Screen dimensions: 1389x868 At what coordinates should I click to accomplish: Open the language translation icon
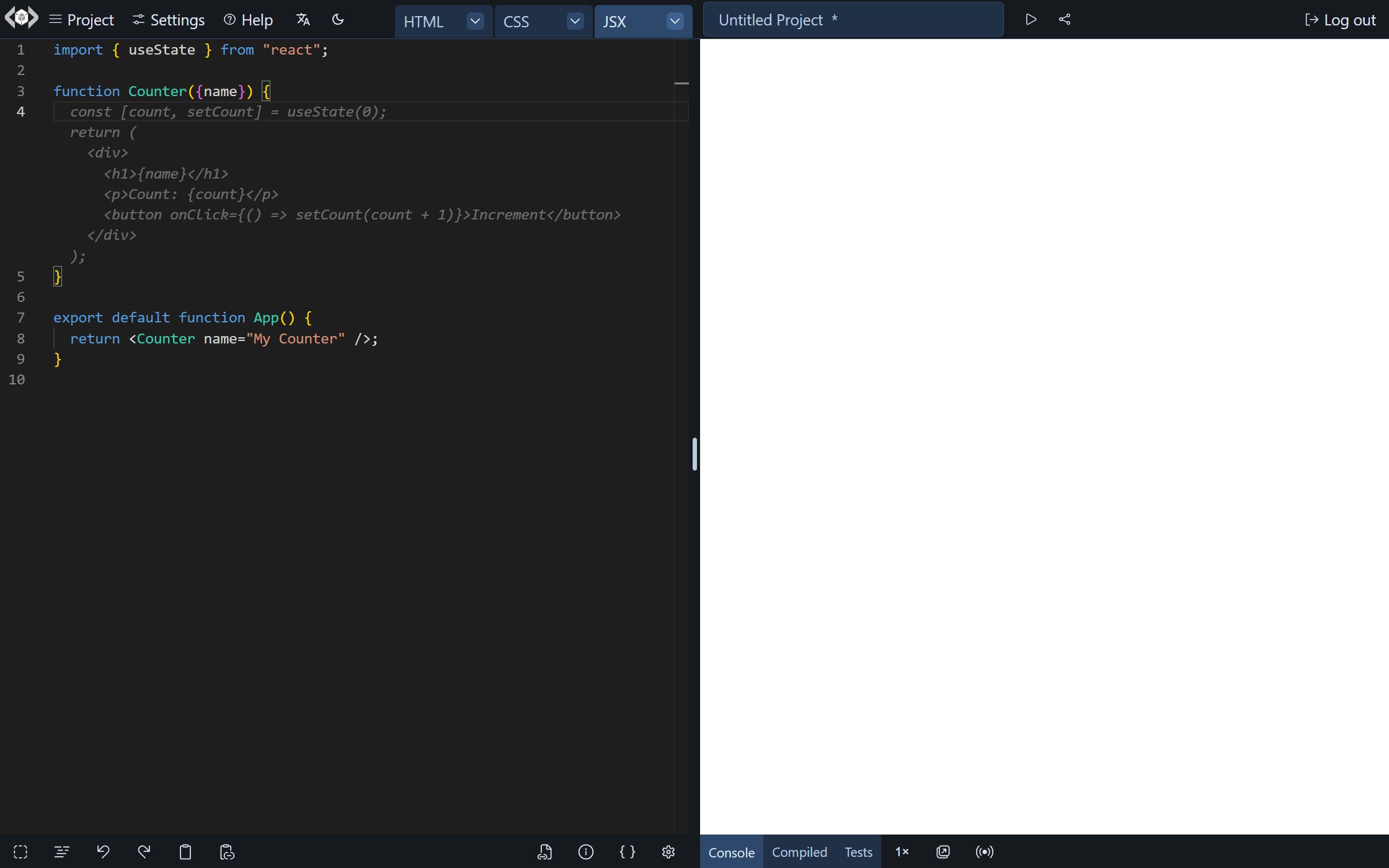pyautogui.click(x=302, y=19)
